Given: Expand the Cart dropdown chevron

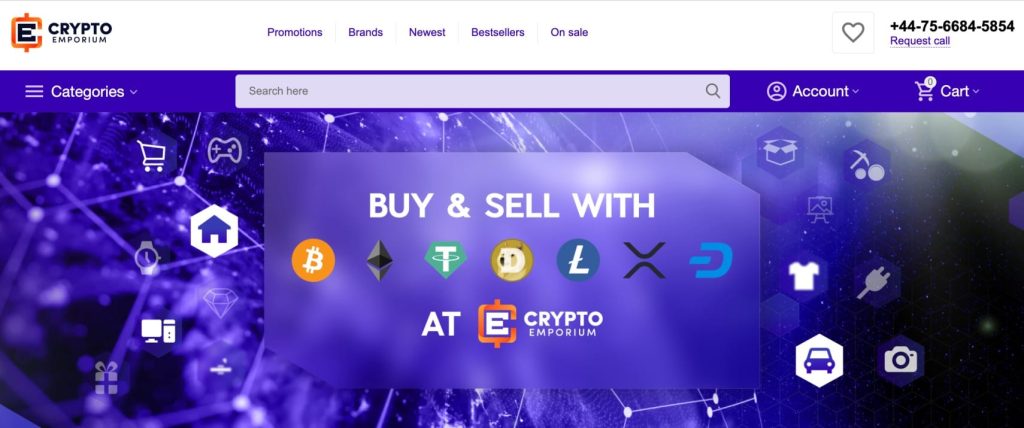Looking at the screenshot, I should (976, 92).
